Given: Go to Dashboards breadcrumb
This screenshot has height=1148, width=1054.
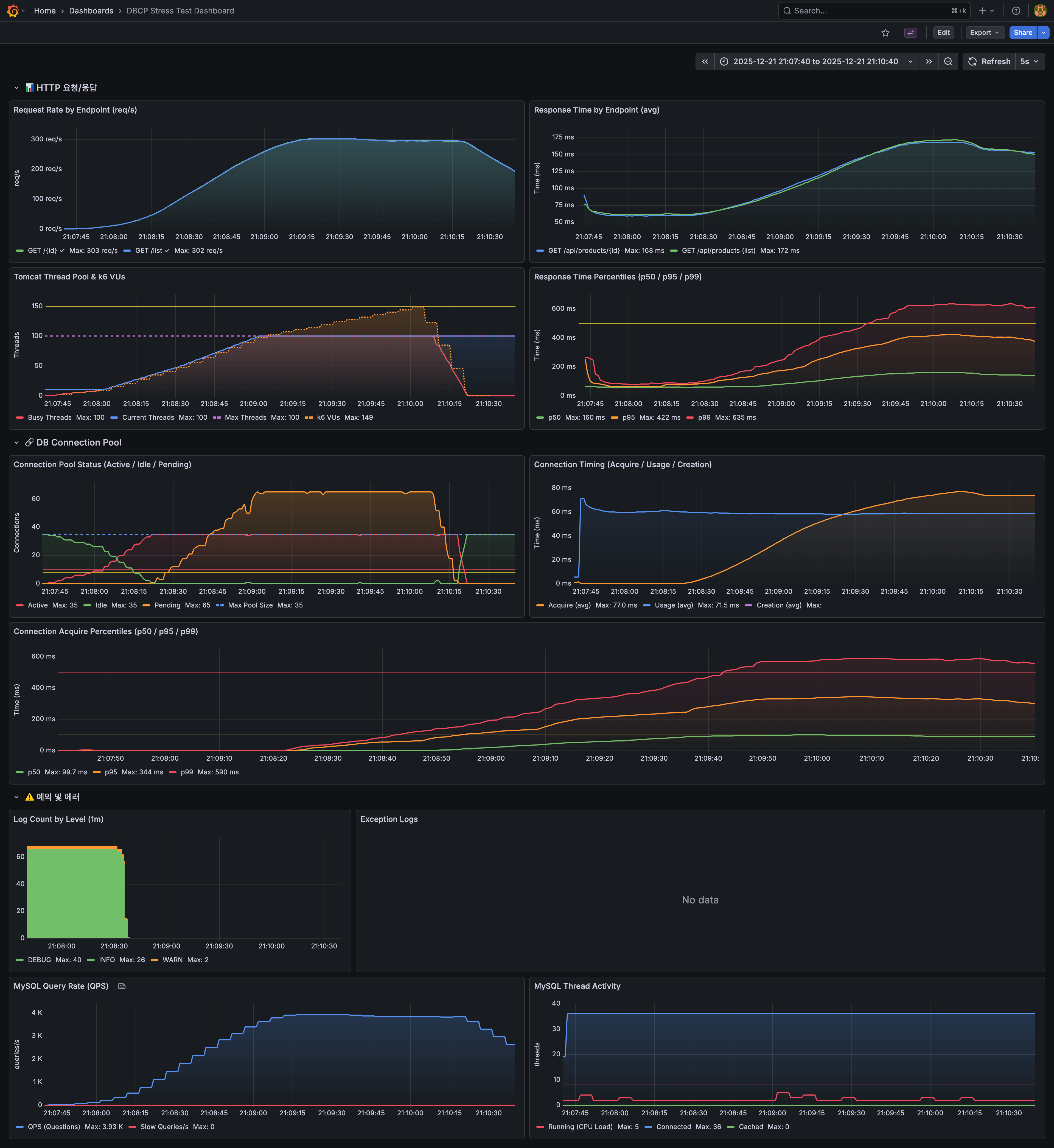Looking at the screenshot, I should point(91,10).
